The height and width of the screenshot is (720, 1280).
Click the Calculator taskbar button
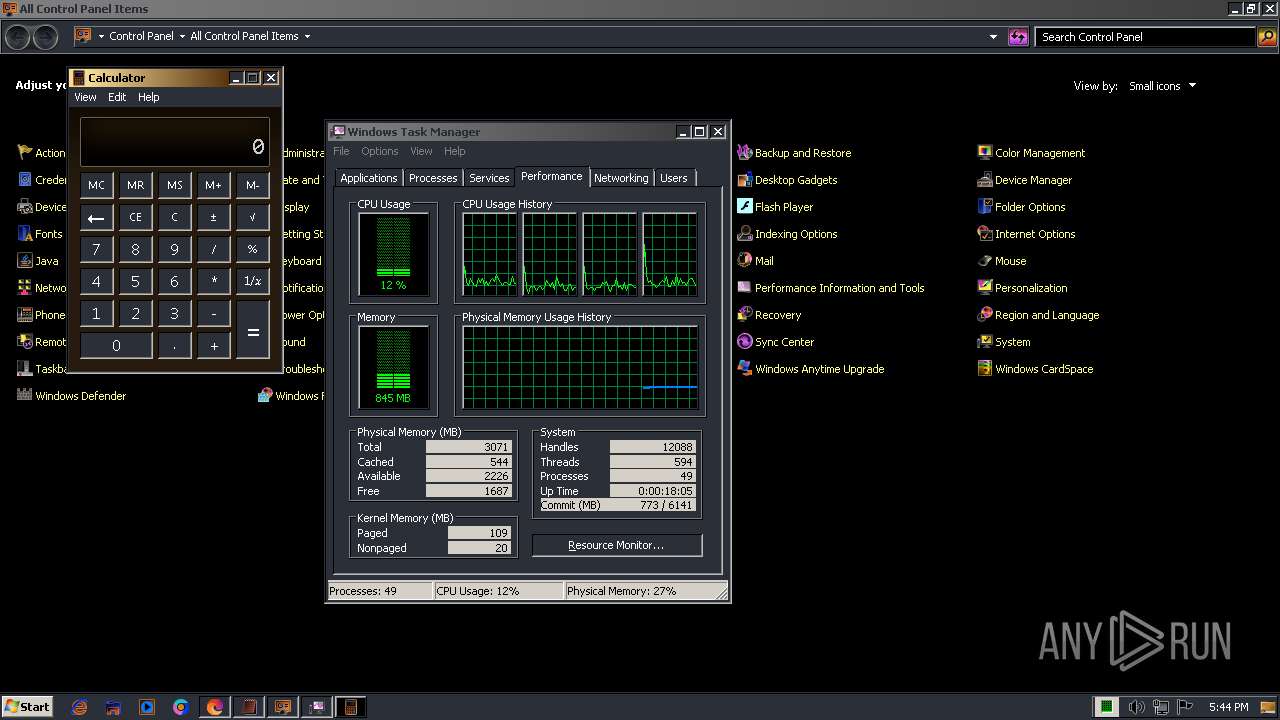click(x=350, y=707)
